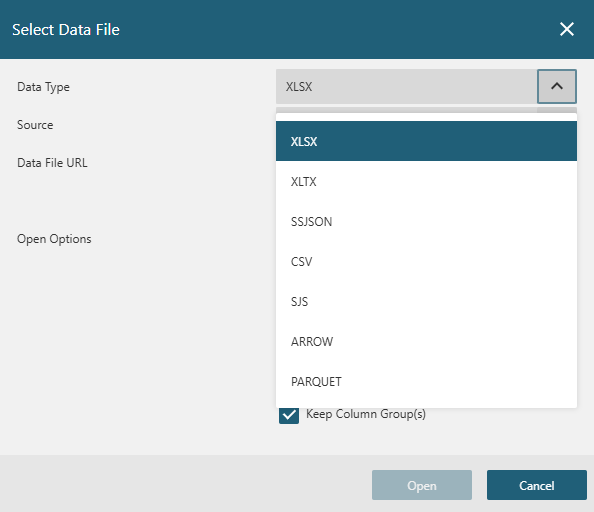Image resolution: width=594 pixels, height=512 pixels.
Task: Choose XLTX in the data type list
Action: point(426,181)
